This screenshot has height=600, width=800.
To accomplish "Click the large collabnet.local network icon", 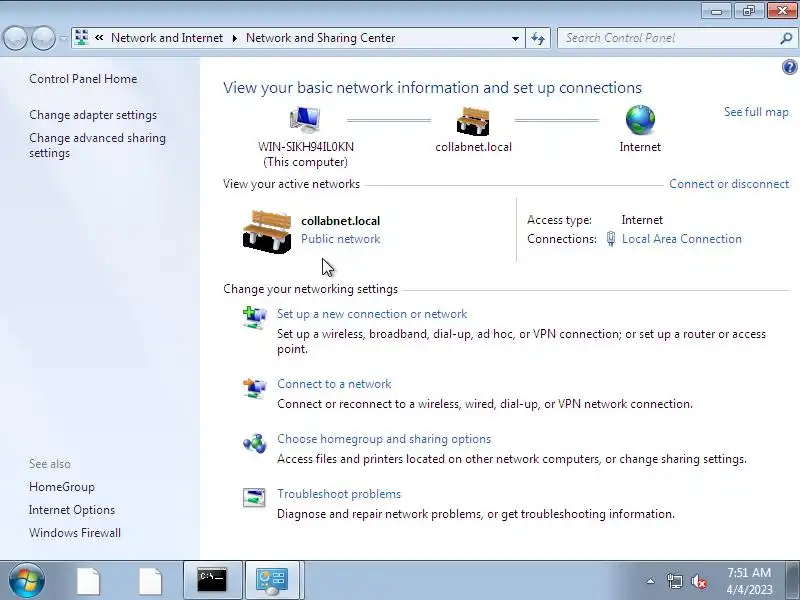I will click(x=267, y=232).
